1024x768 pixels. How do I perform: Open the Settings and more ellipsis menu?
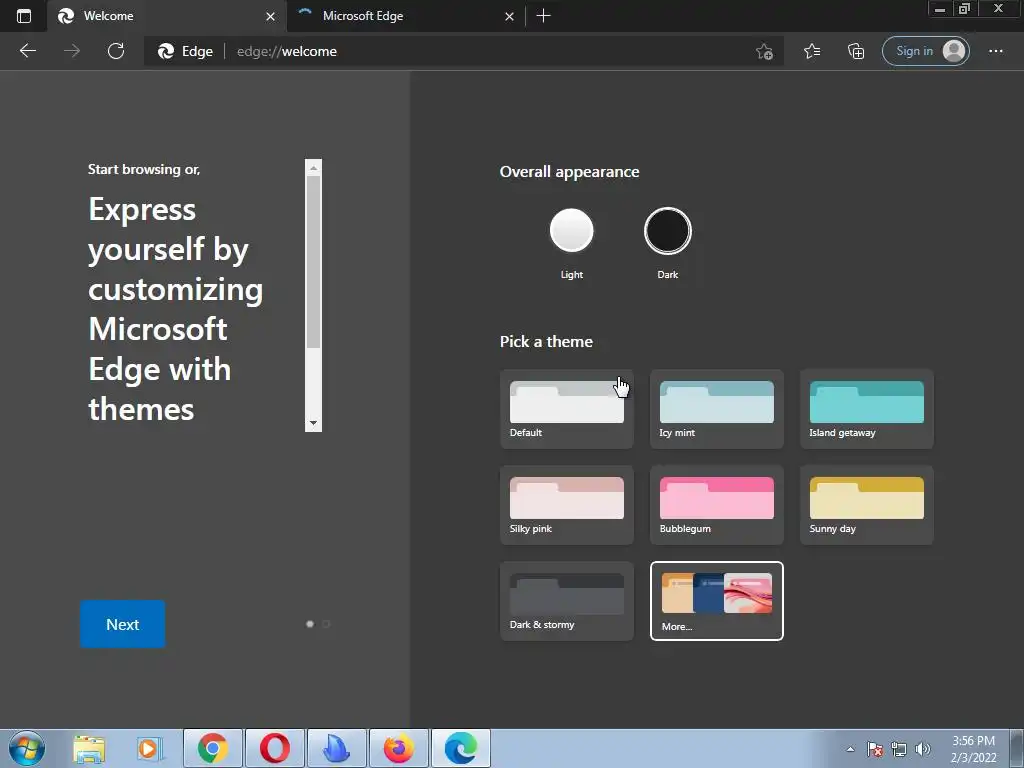tap(995, 51)
